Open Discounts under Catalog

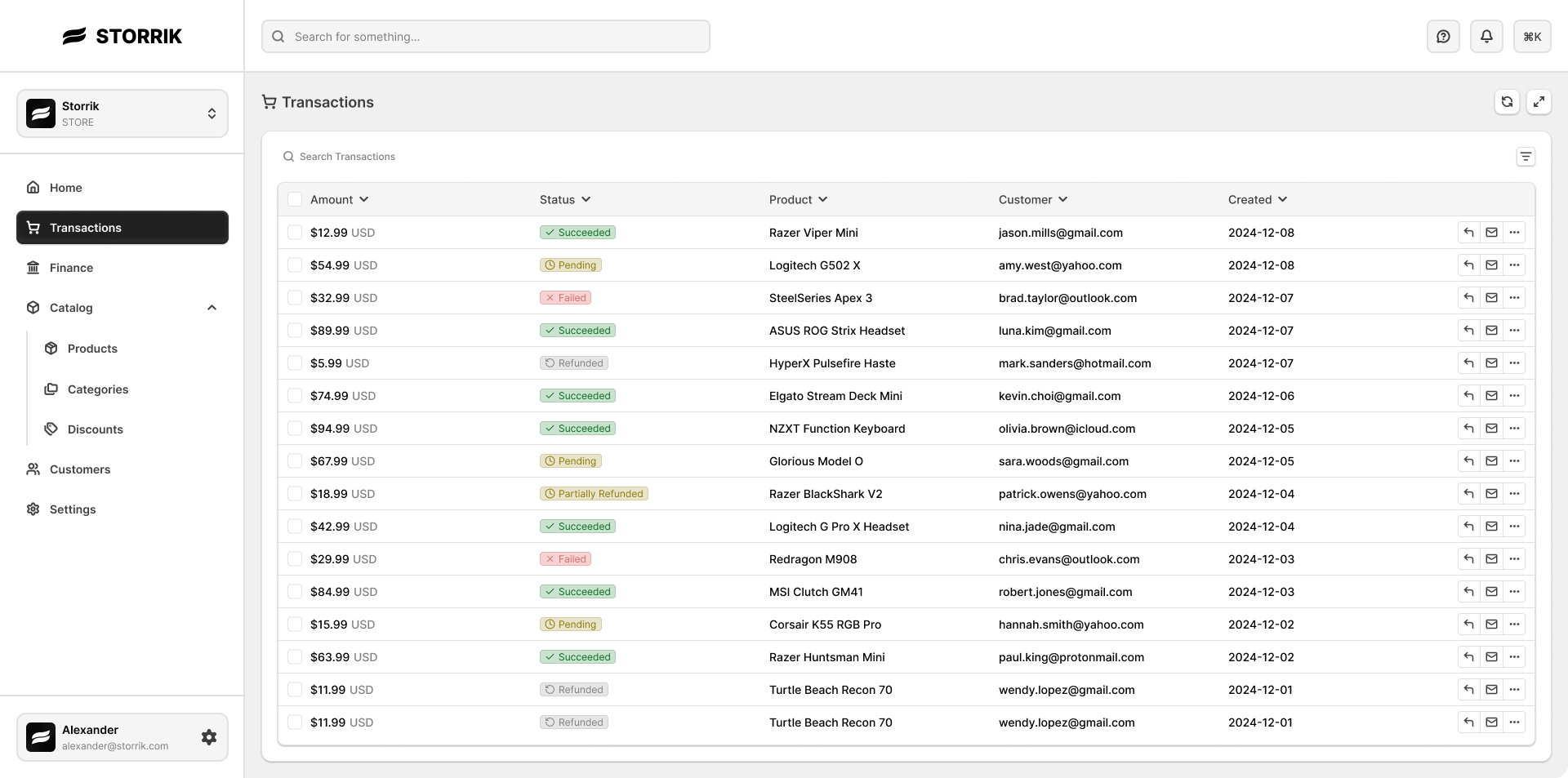(x=95, y=429)
